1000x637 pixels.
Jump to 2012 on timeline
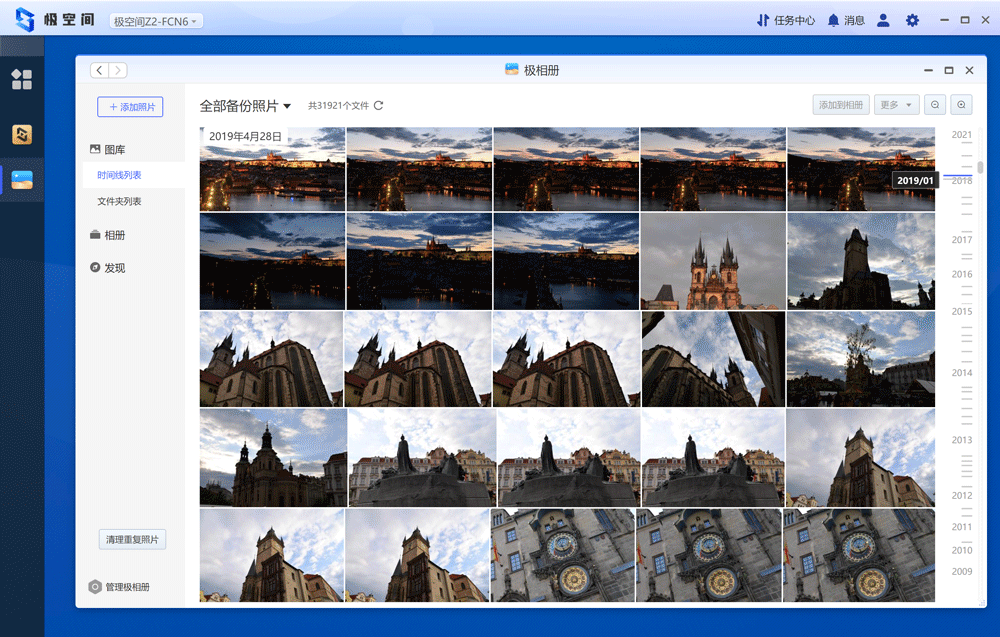[962, 495]
